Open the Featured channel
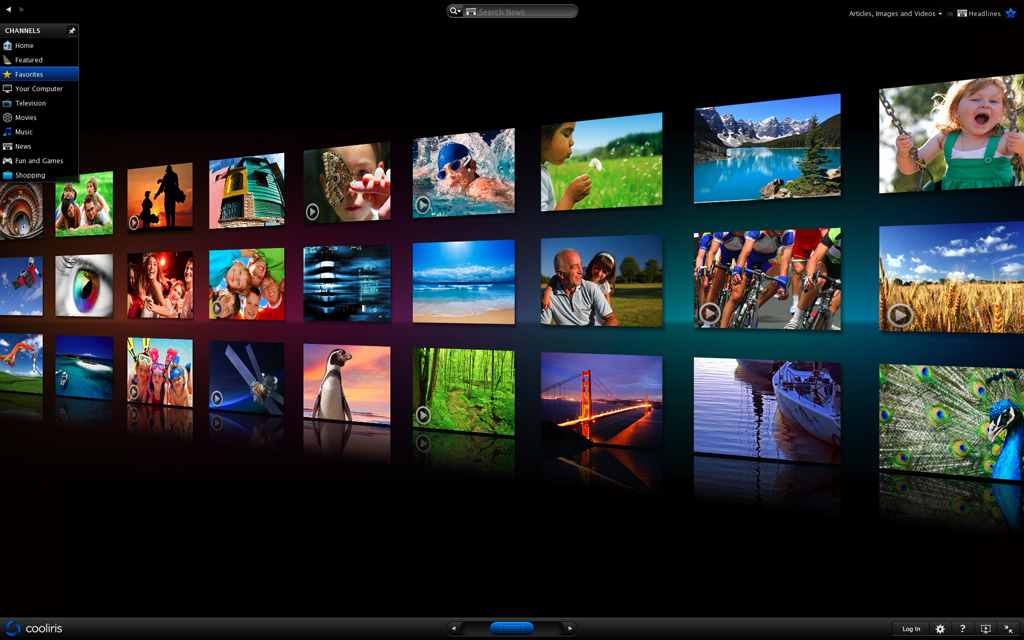The image size is (1024, 640). [39, 60]
